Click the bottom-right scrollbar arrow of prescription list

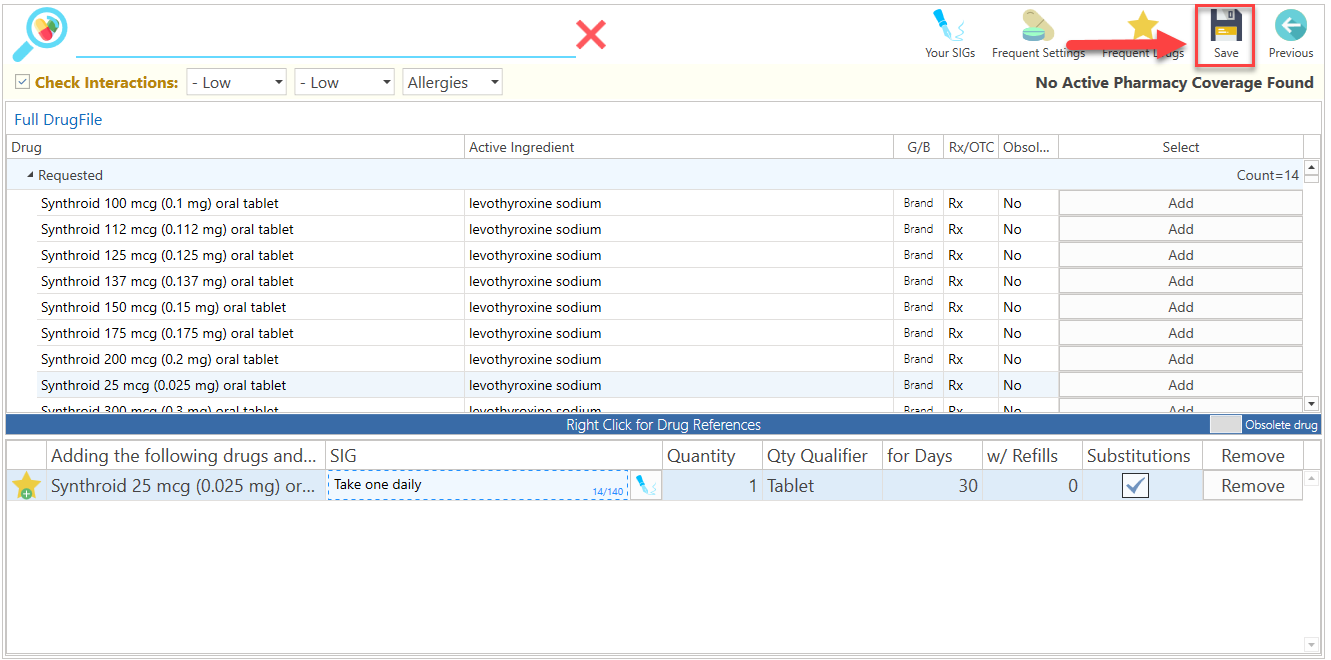tap(1312, 644)
